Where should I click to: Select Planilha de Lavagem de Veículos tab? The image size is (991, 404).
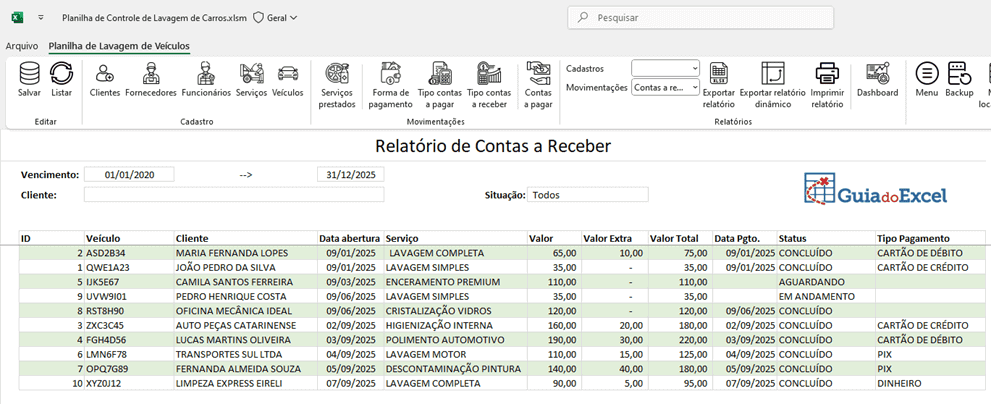pos(119,46)
